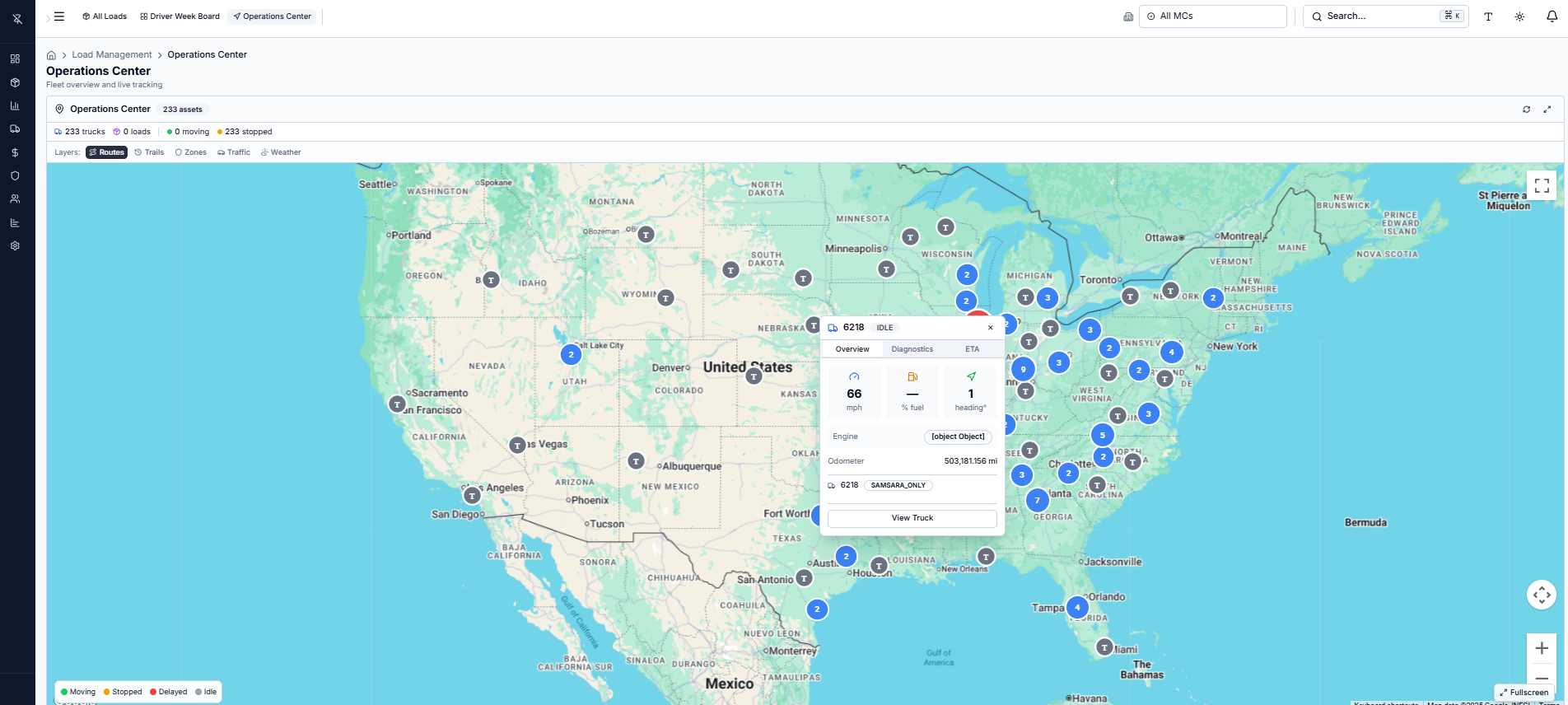Enable the Traffic layer
Viewport: 1568px width, 705px height.
coord(234,152)
